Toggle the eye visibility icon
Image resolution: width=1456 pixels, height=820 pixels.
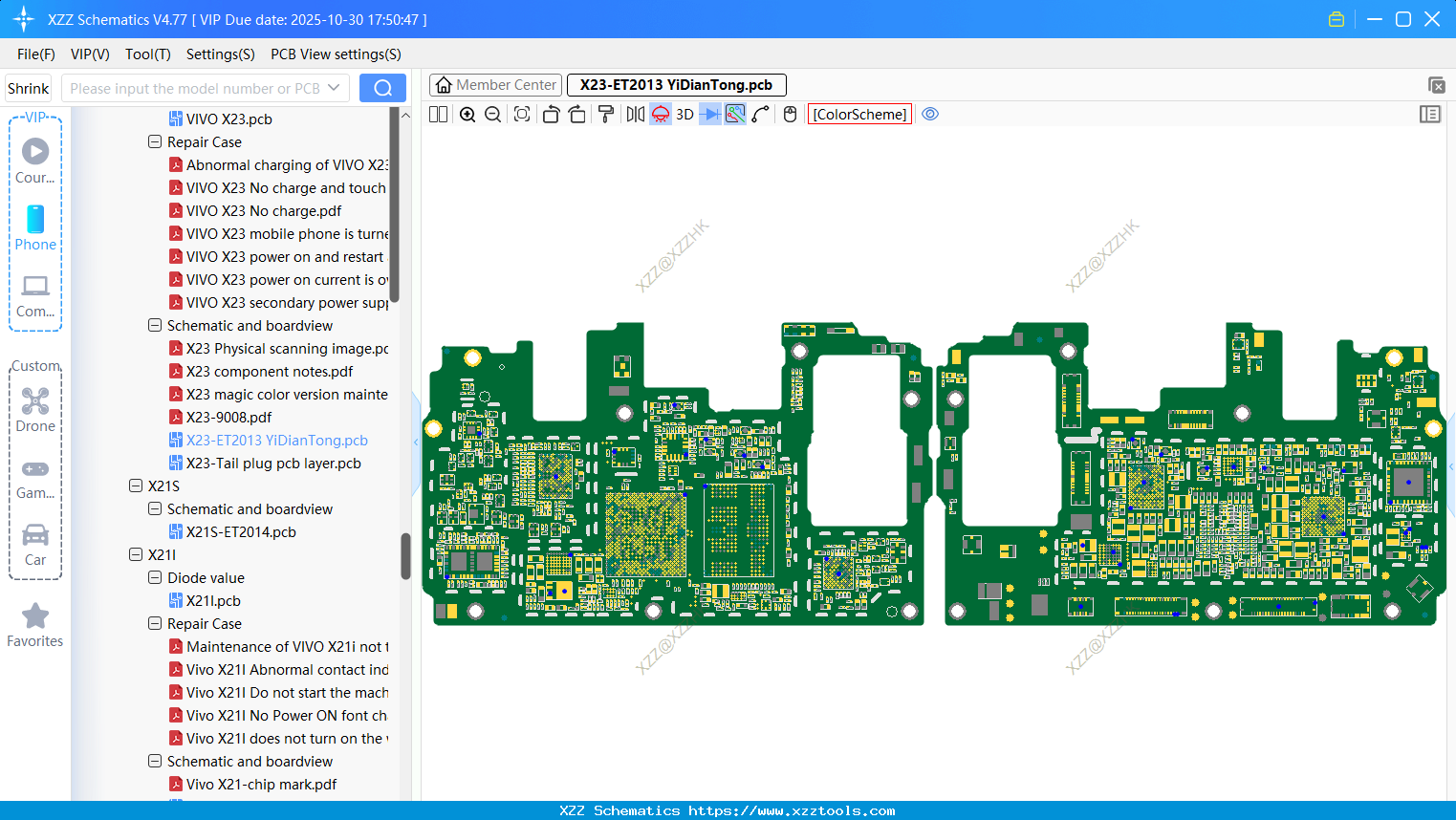[930, 115]
